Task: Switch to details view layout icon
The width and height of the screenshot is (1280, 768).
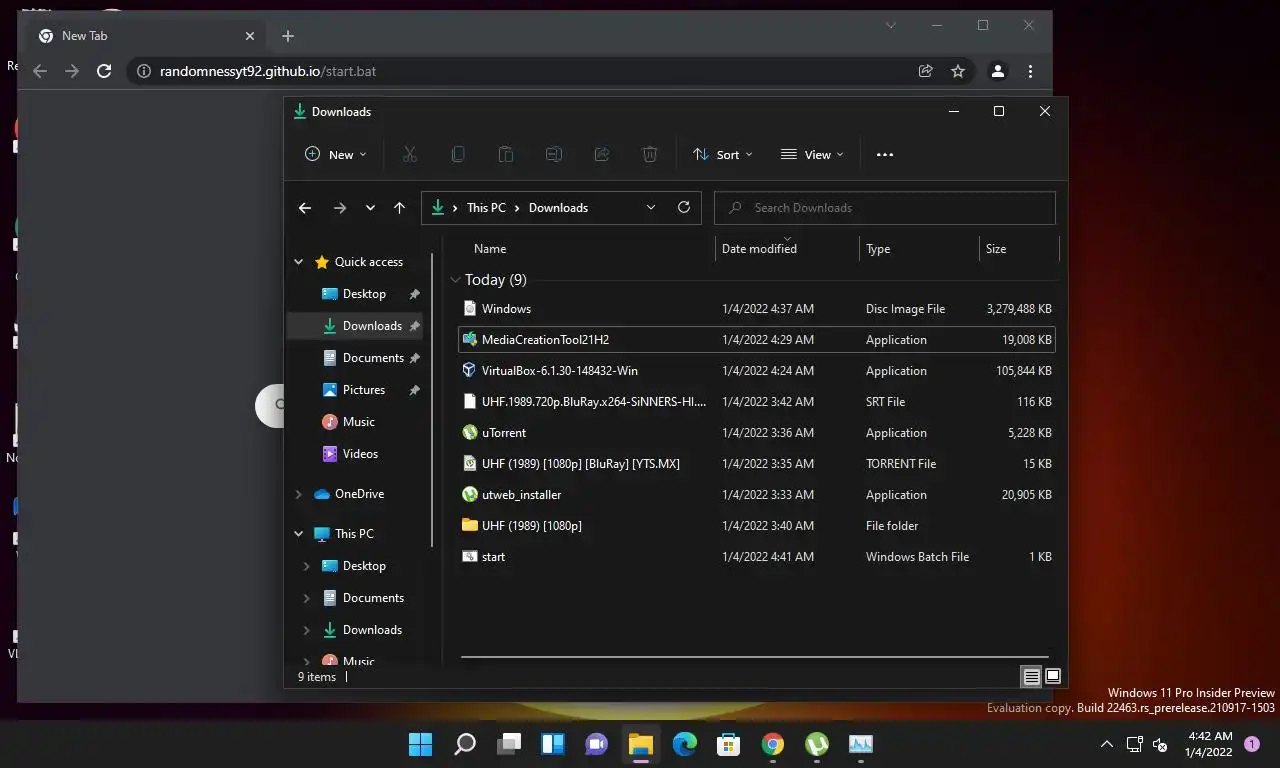Action: coord(1031,677)
